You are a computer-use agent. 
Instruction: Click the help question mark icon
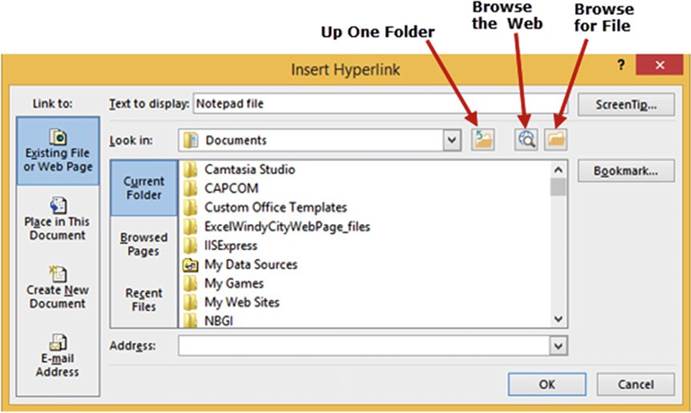point(619,67)
